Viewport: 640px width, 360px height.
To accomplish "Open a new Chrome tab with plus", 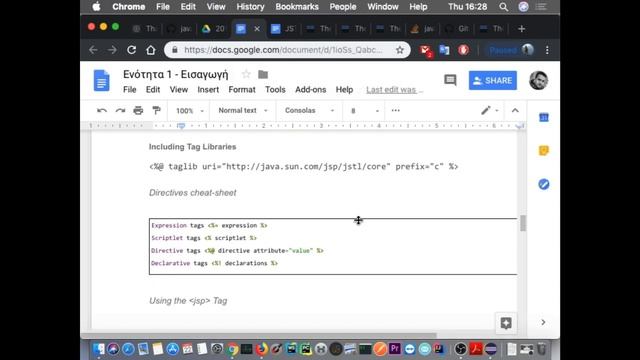I will (x=521, y=29).
